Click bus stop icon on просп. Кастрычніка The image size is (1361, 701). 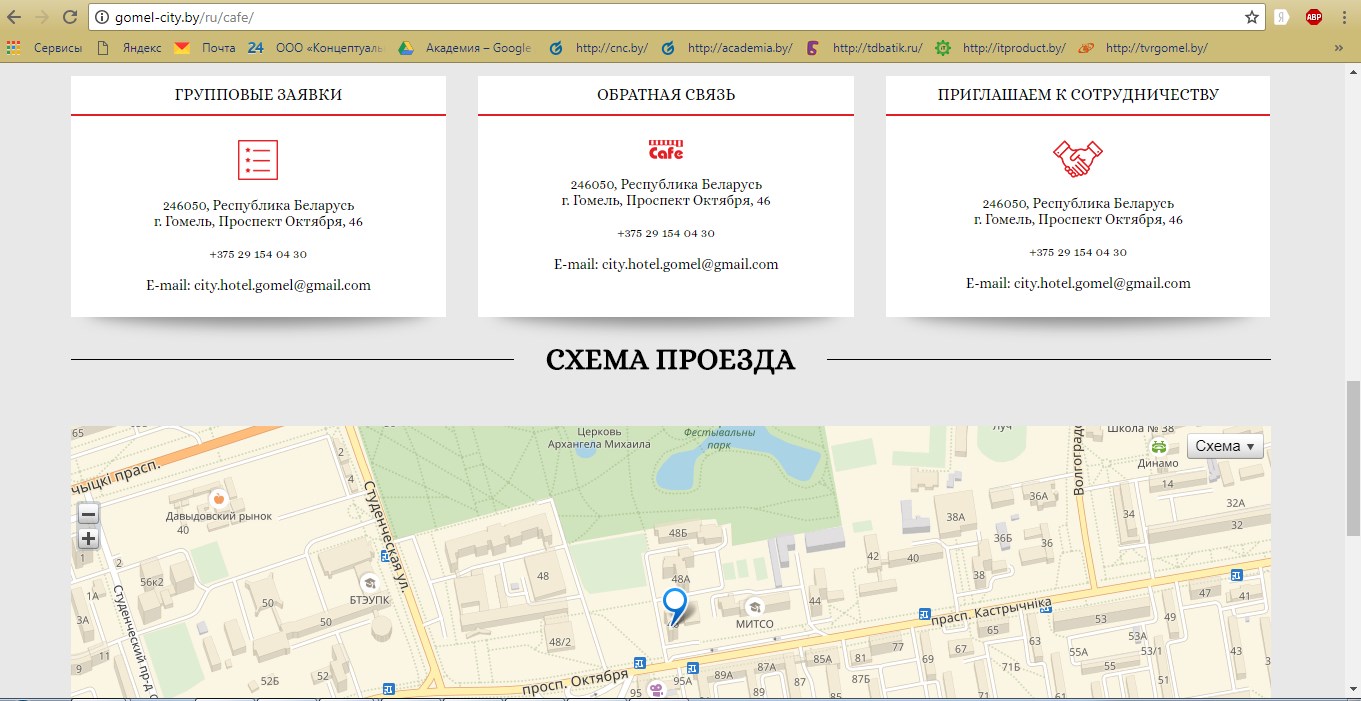[924, 614]
